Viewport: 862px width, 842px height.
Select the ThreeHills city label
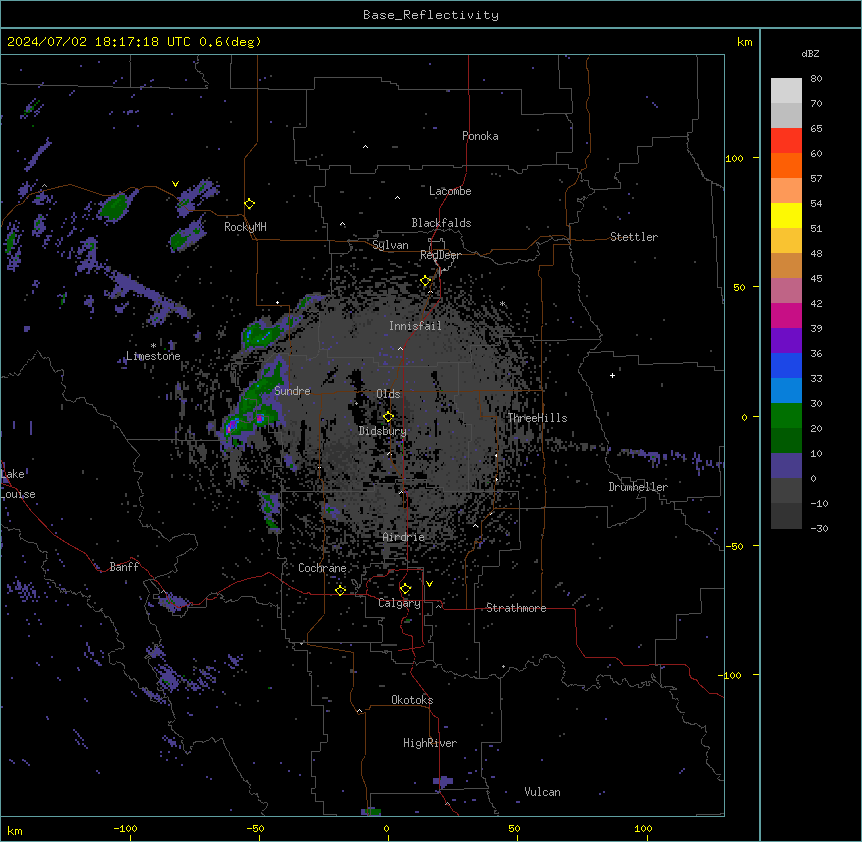pyautogui.click(x=537, y=418)
